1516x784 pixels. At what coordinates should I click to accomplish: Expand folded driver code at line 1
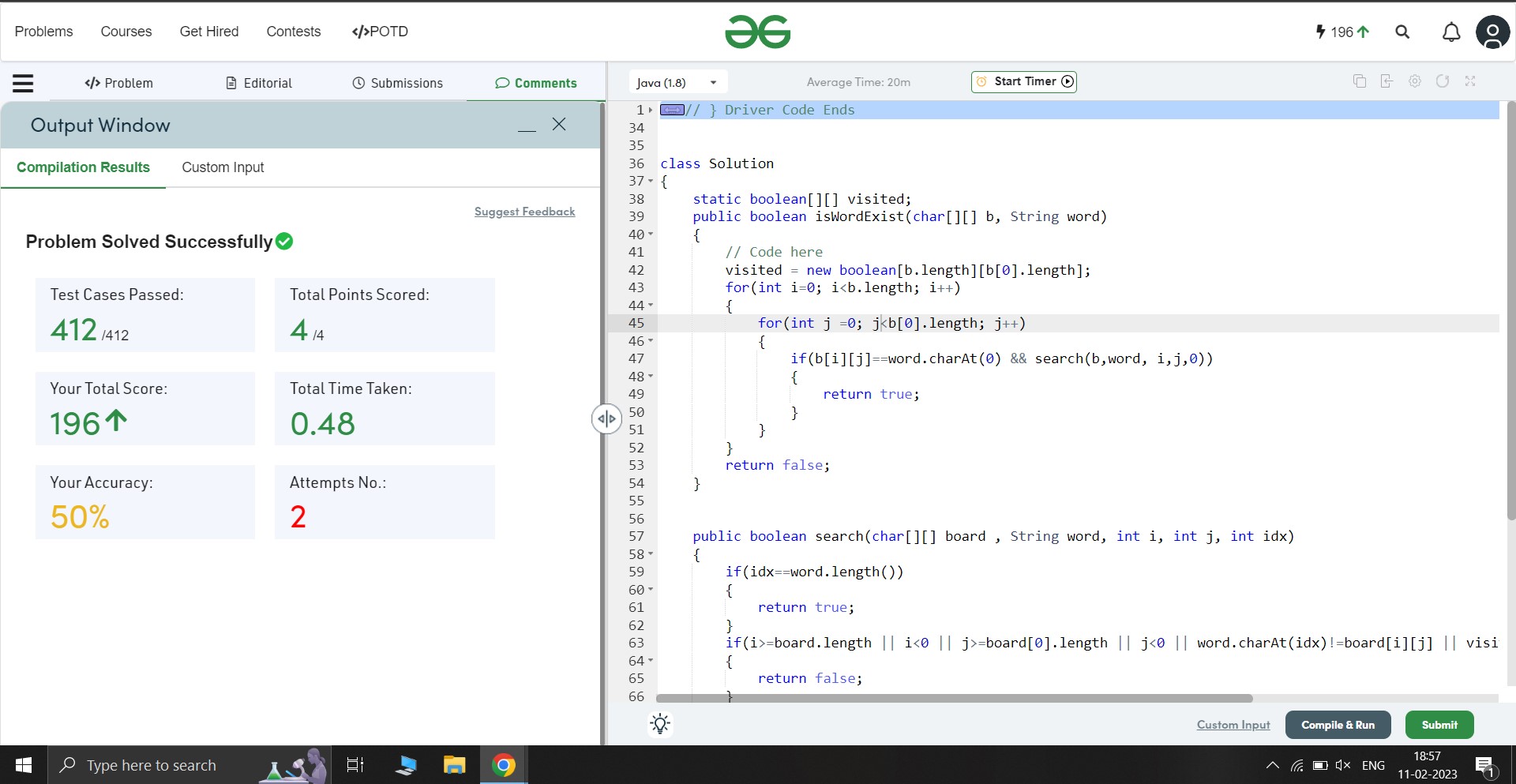click(x=651, y=110)
